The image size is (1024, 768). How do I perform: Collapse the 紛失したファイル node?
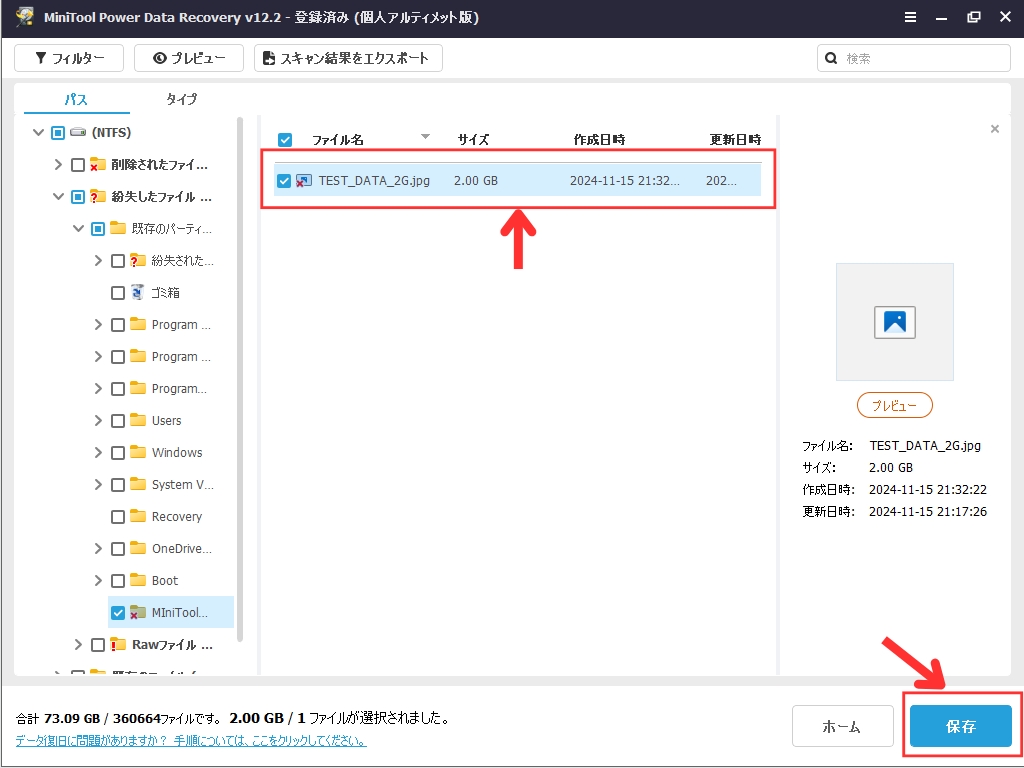[58, 197]
